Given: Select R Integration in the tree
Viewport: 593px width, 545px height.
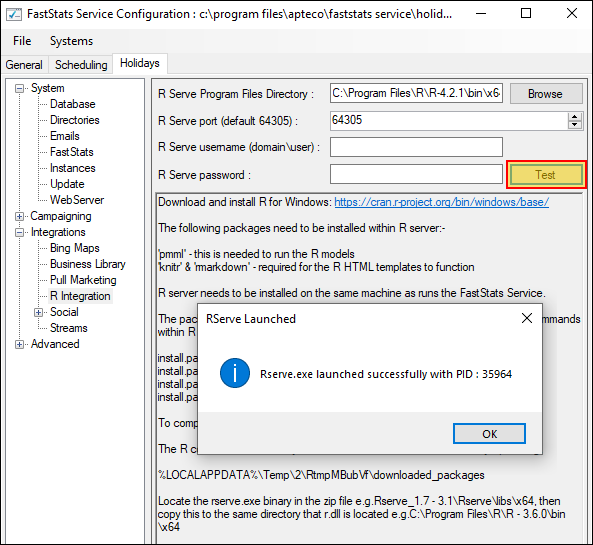Looking at the screenshot, I should point(80,296).
